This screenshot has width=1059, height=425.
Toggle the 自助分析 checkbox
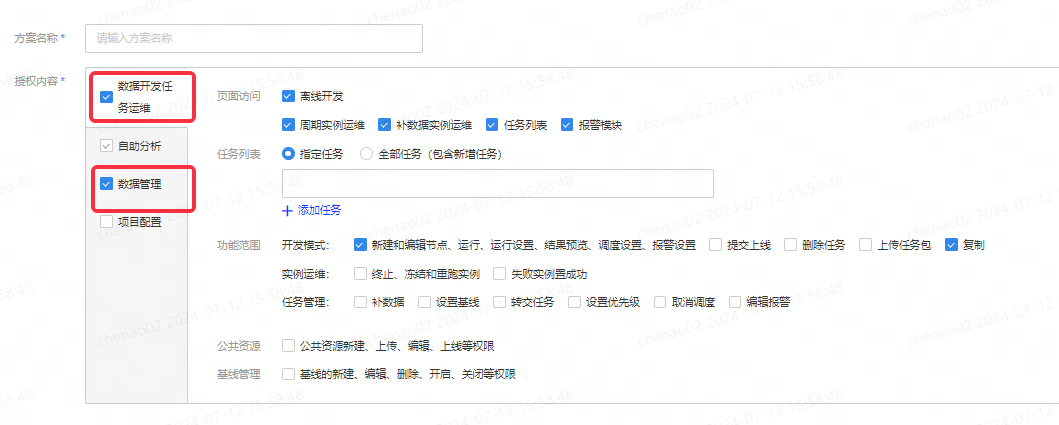[x=106, y=146]
